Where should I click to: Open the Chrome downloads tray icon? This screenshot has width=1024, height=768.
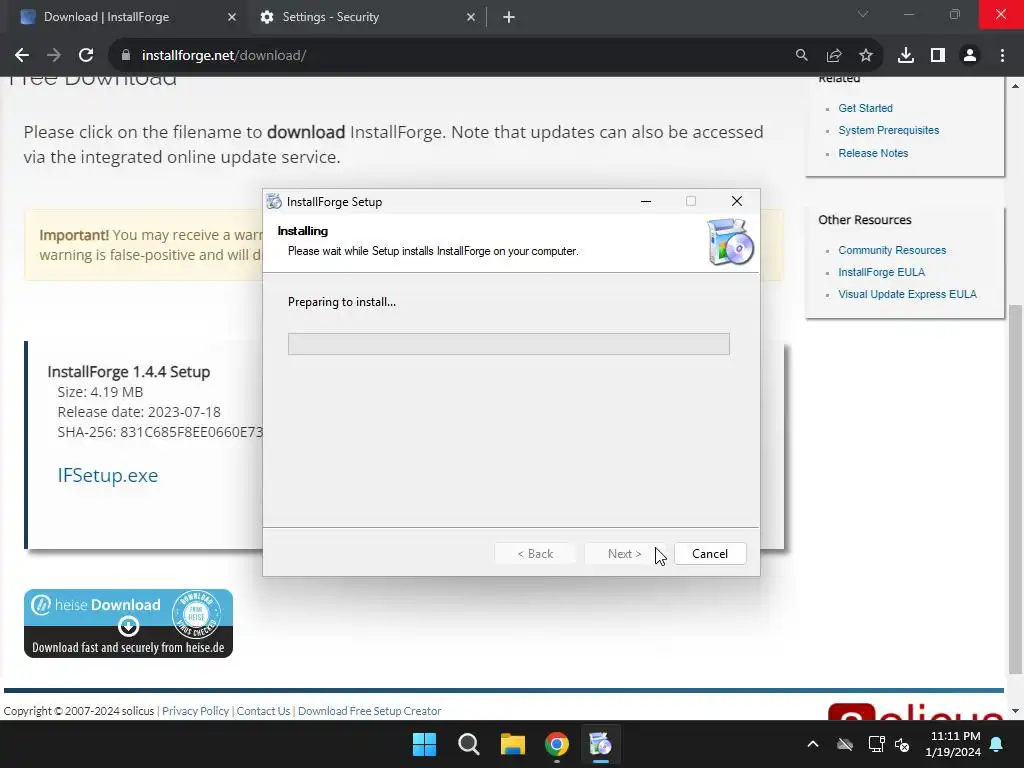[906, 56]
